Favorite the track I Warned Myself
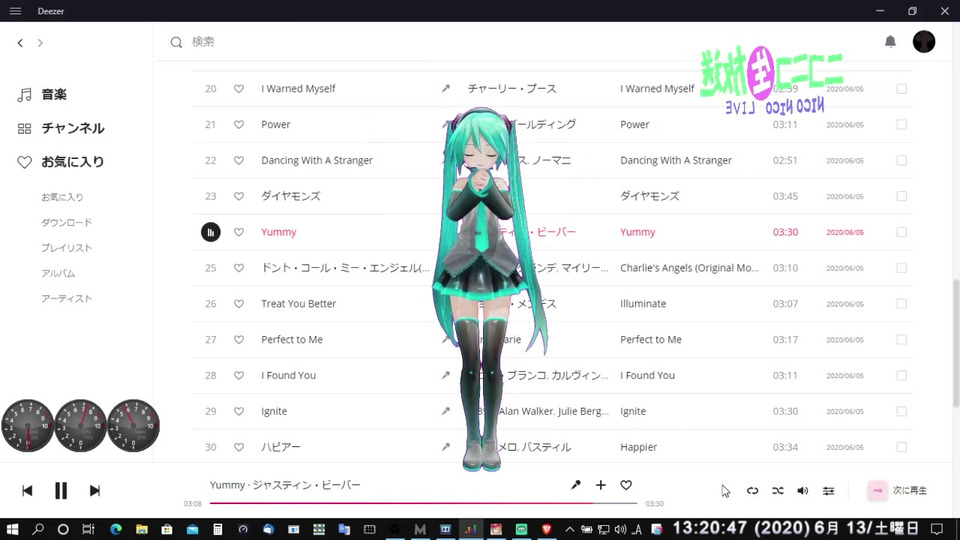960x540 pixels. pos(239,89)
